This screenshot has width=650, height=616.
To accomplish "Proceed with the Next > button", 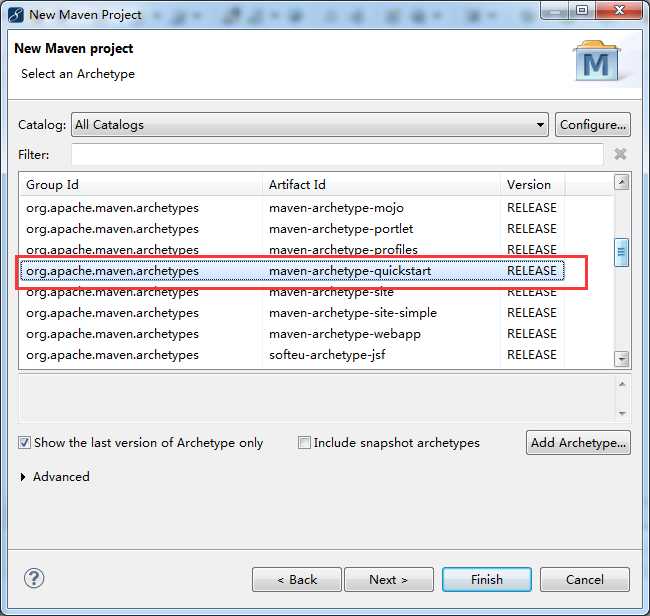I will tap(389, 580).
